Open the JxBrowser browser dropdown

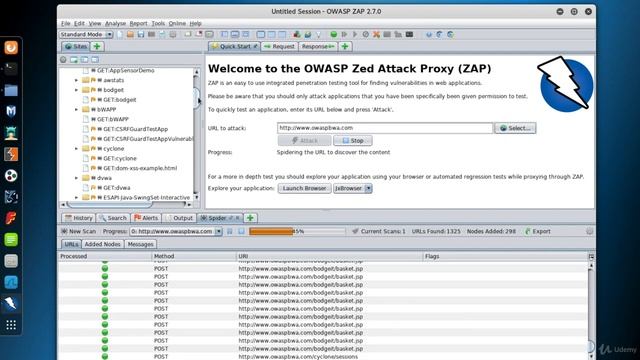368,189
